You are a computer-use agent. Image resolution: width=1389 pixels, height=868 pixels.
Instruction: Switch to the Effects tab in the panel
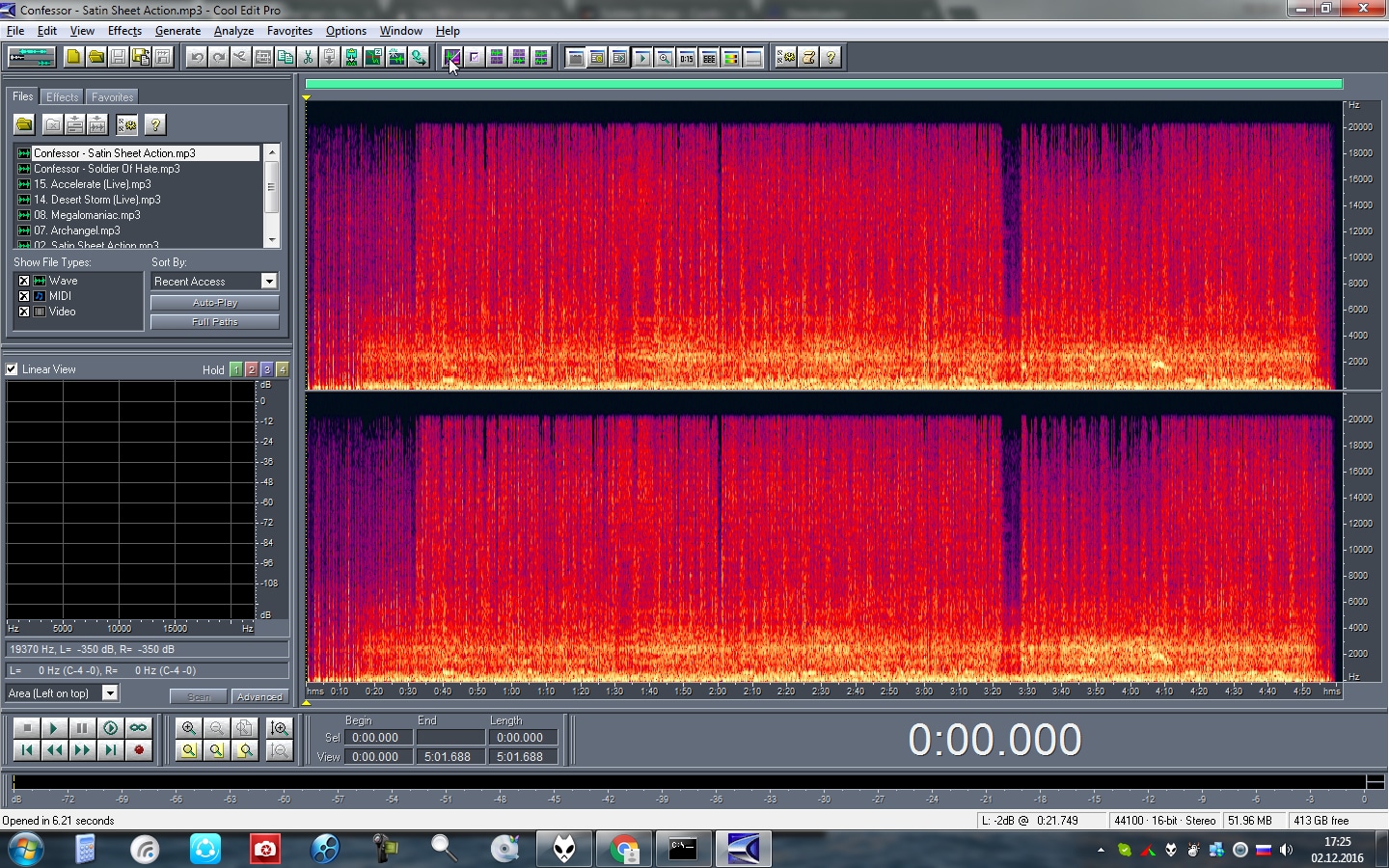tap(63, 97)
